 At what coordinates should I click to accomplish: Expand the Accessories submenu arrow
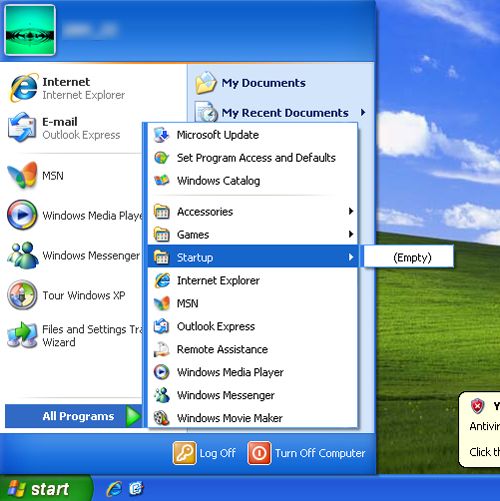point(350,211)
